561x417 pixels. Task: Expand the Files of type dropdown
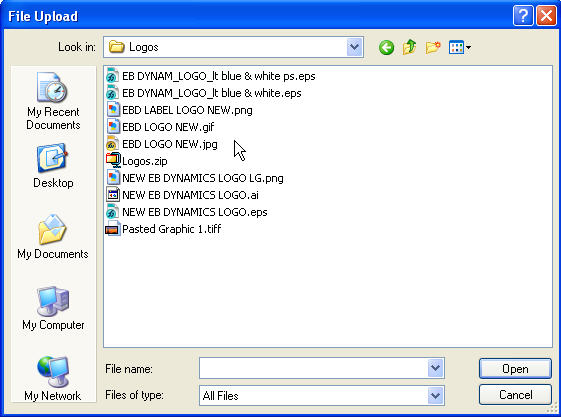[435, 396]
